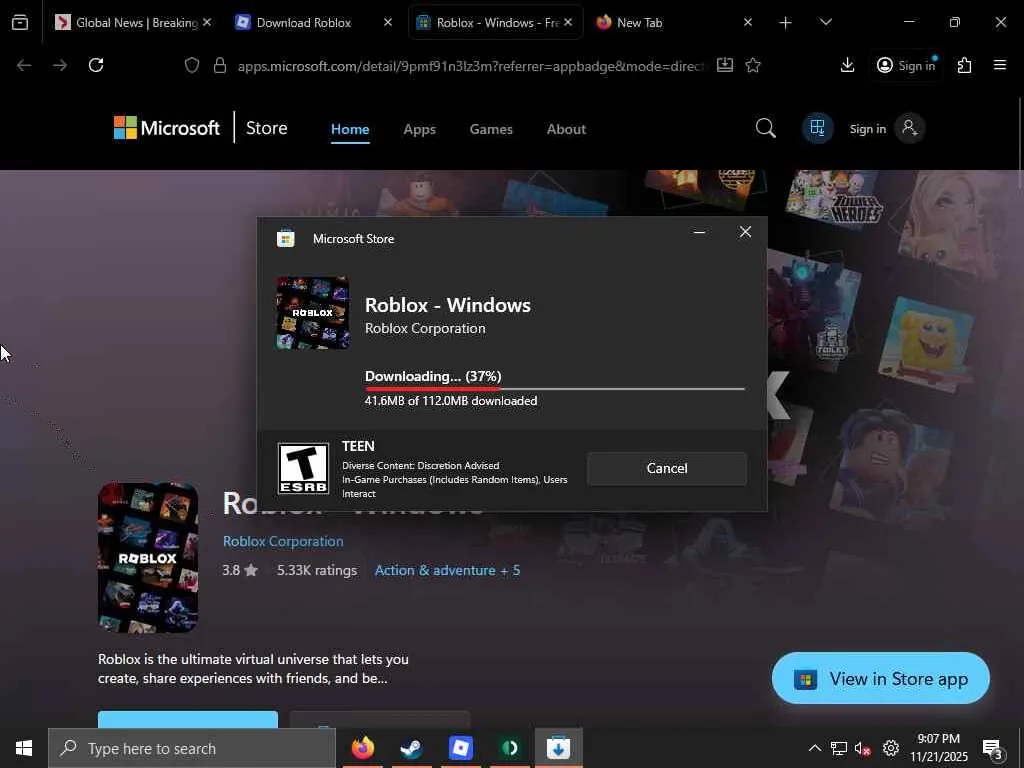Click Microsoft logo in site header
This screenshot has height=768, width=1024.
point(167,127)
